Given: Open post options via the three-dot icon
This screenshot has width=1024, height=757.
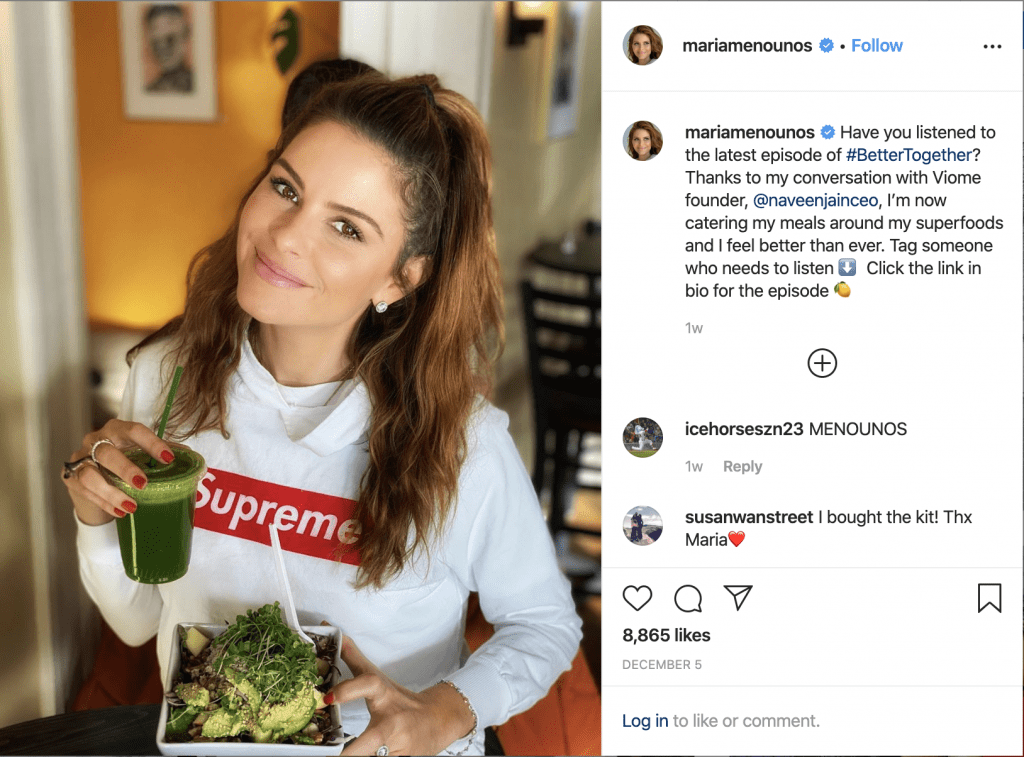Looking at the screenshot, I should (x=992, y=46).
